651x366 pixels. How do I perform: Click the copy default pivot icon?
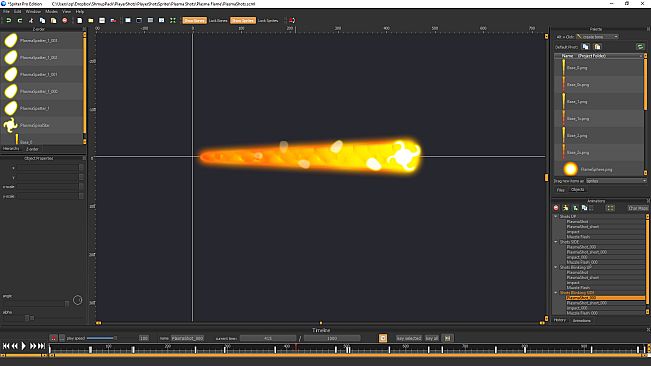[585, 46]
